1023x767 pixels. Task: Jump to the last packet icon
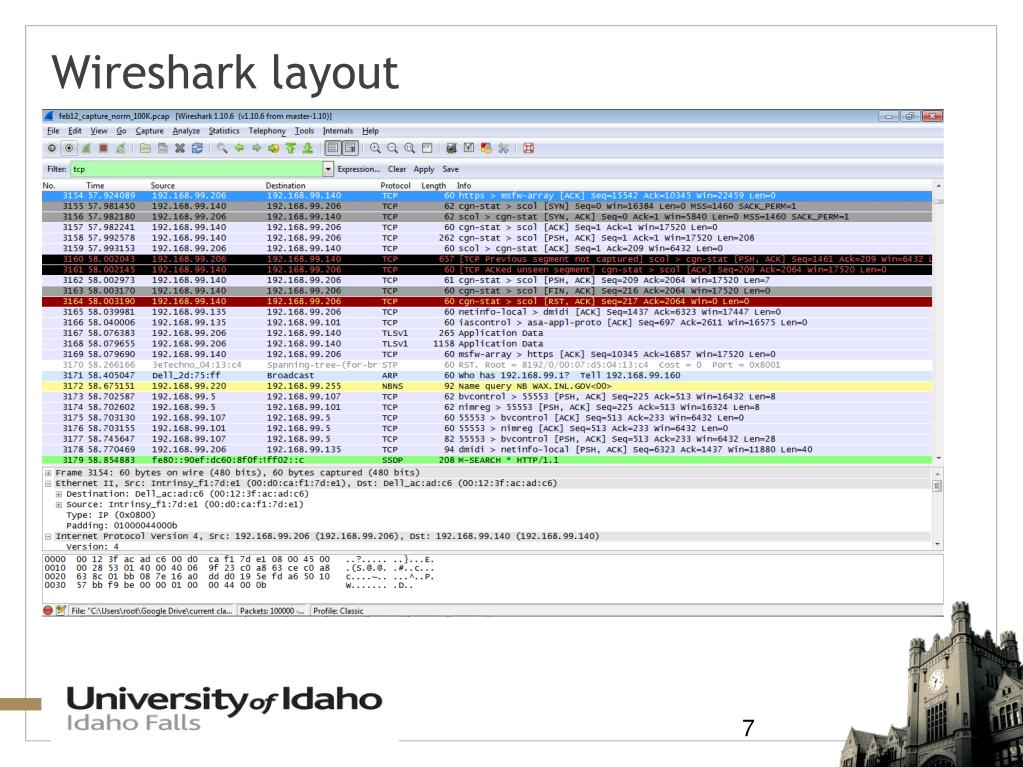[307, 148]
